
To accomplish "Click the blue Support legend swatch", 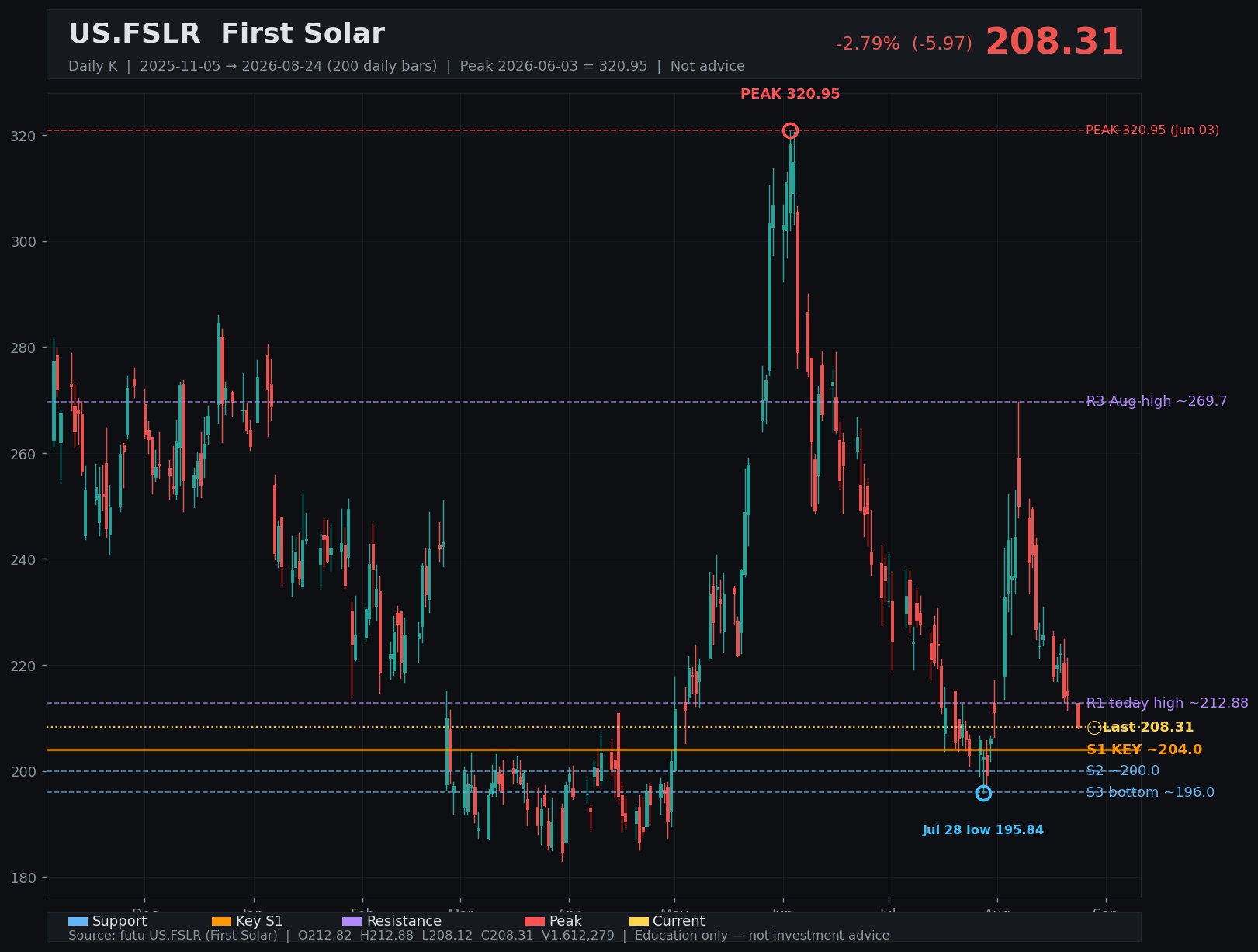I will click(78, 922).
